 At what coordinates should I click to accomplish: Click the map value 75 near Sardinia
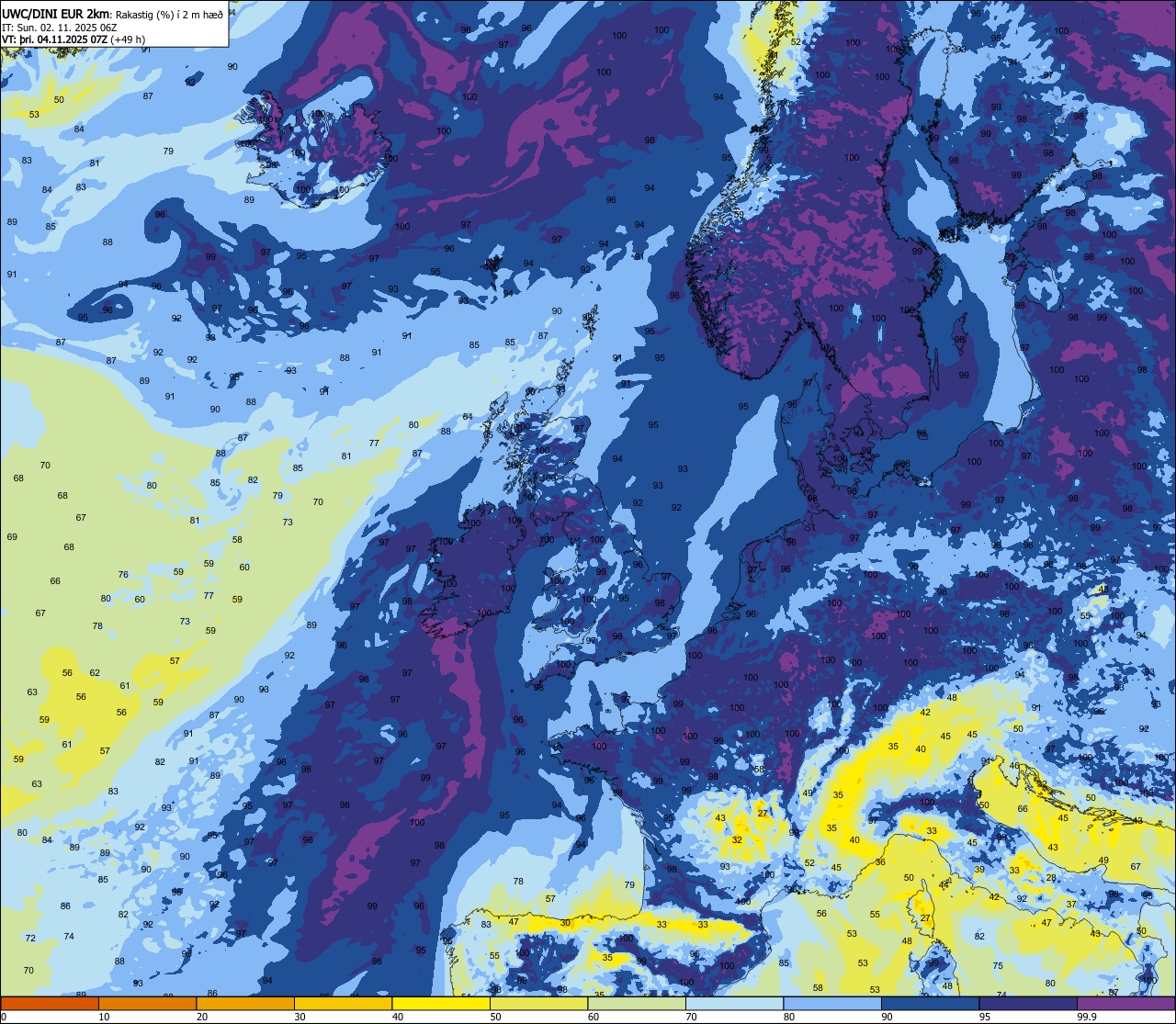click(x=998, y=966)
